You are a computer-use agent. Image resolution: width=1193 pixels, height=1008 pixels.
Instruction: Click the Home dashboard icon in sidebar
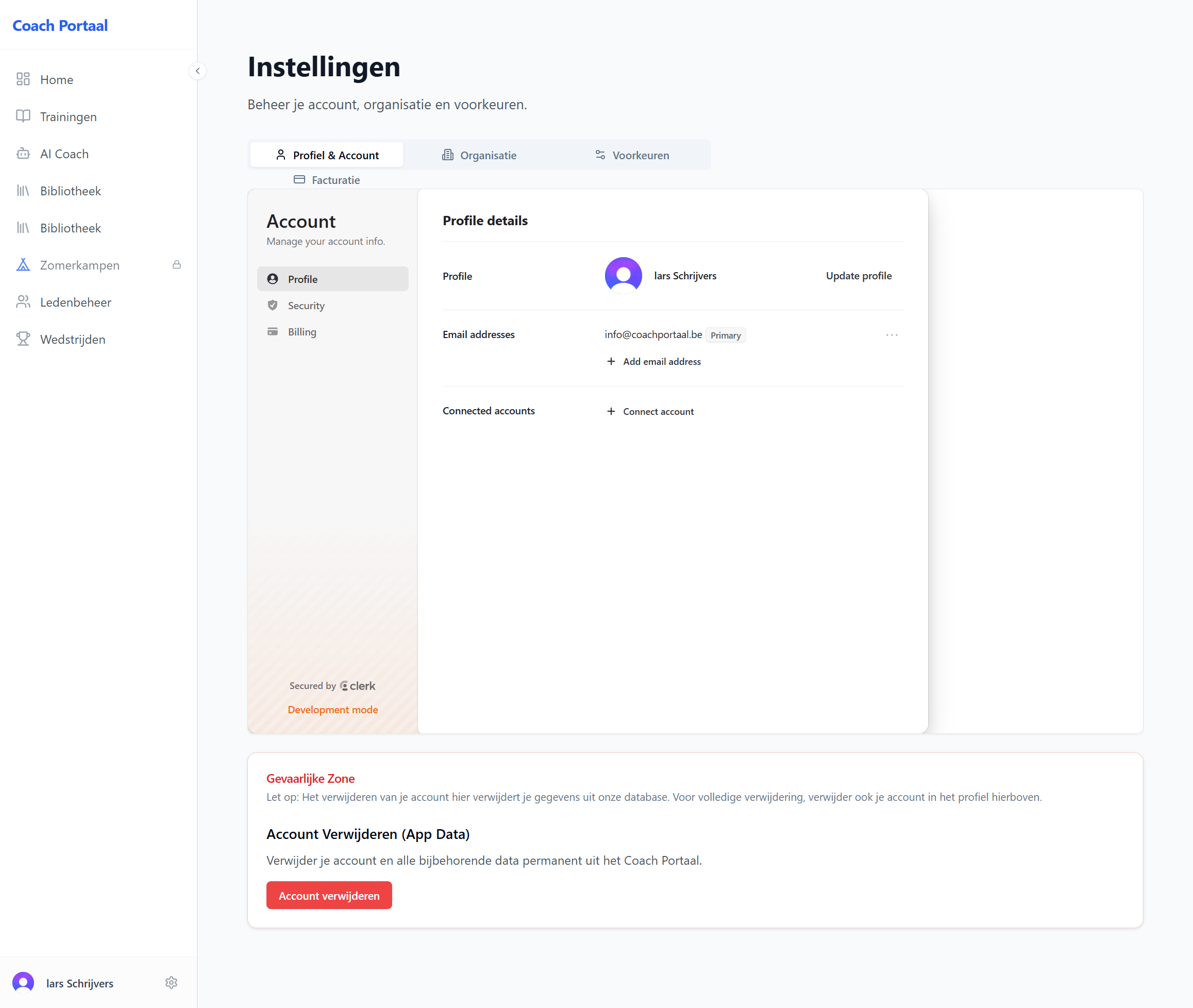pos(23,79)
